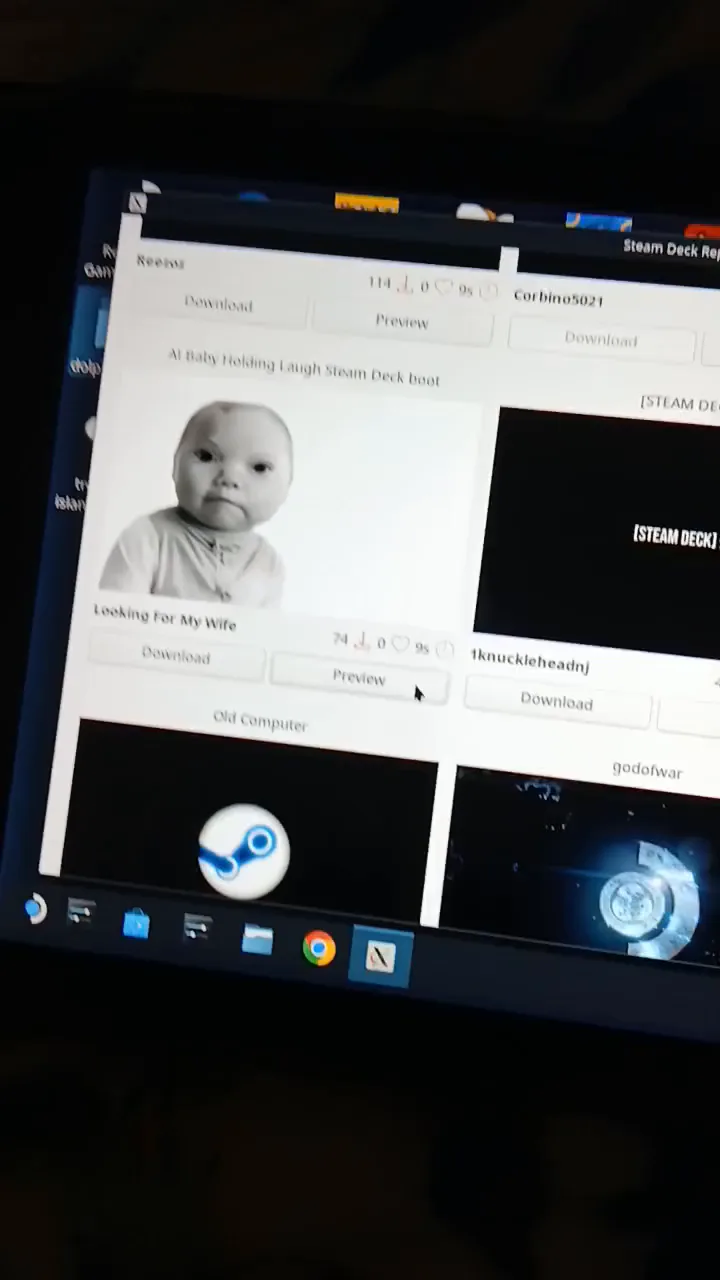Download the animation with 114 downloads
Viewport: 720px width, 1280px height.
point(218,305)
